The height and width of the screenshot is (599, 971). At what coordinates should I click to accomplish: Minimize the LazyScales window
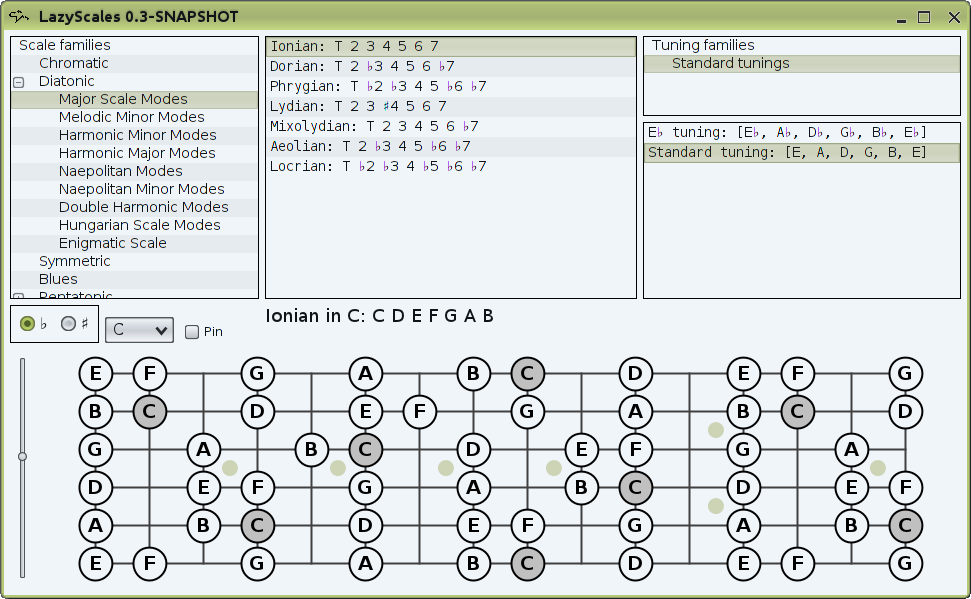click(x=901, y=20)
